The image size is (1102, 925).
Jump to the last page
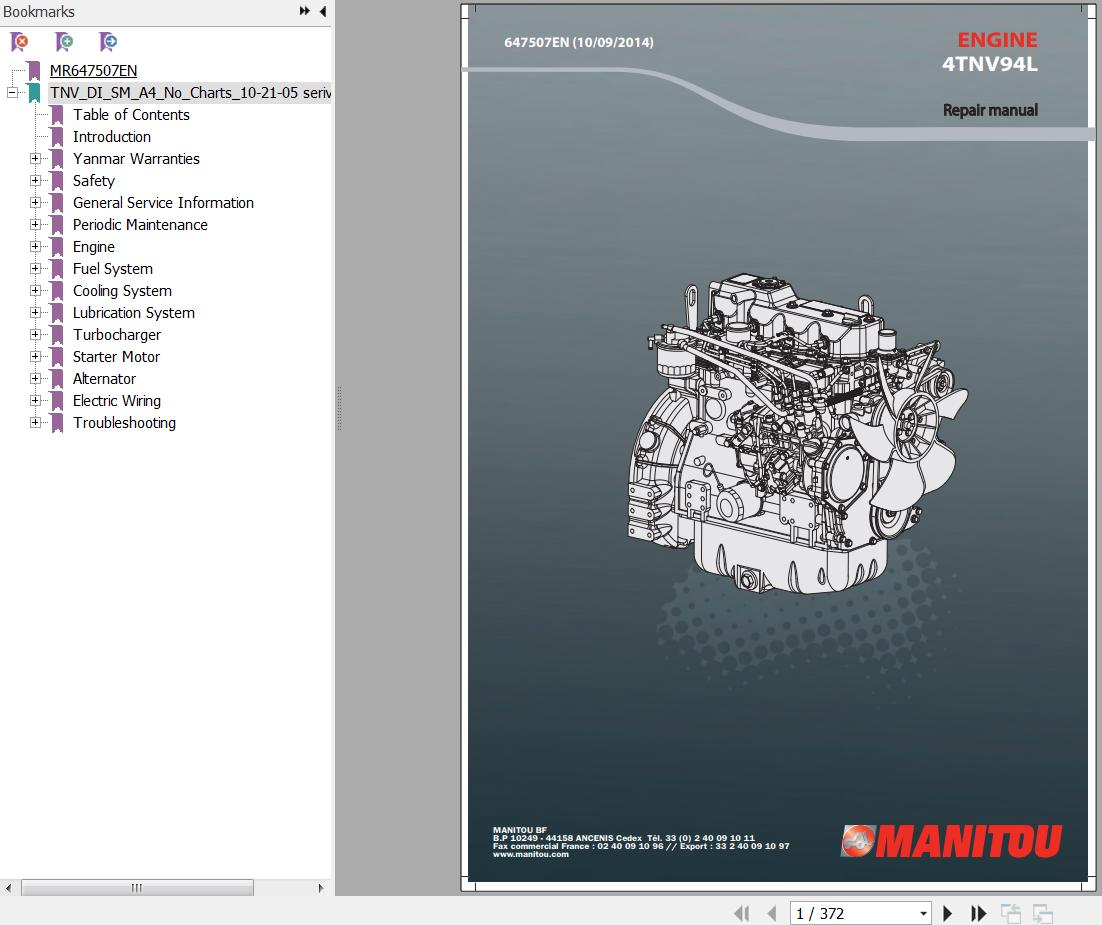[x=978, y=913]
